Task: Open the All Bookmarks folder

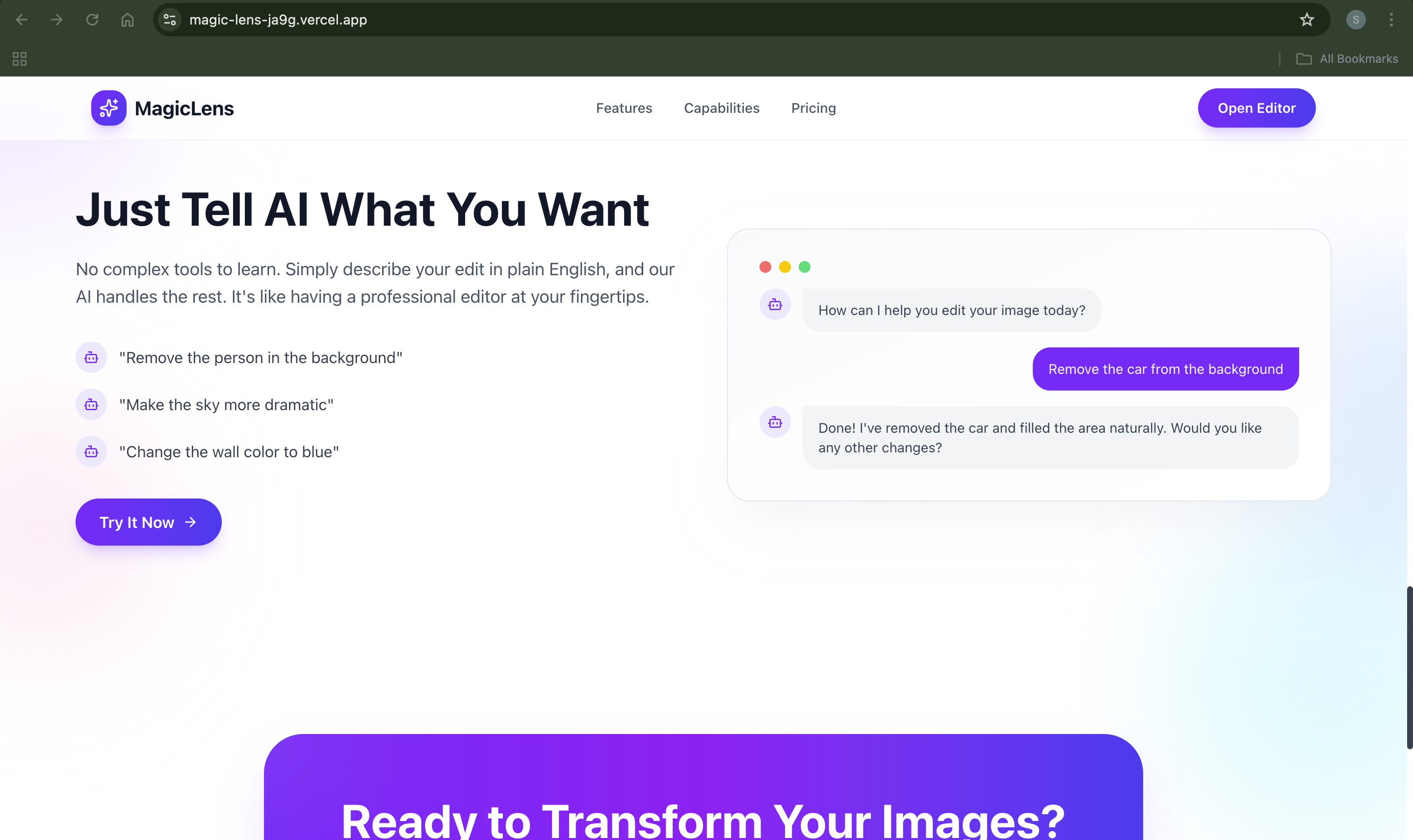Action: 1347,59
